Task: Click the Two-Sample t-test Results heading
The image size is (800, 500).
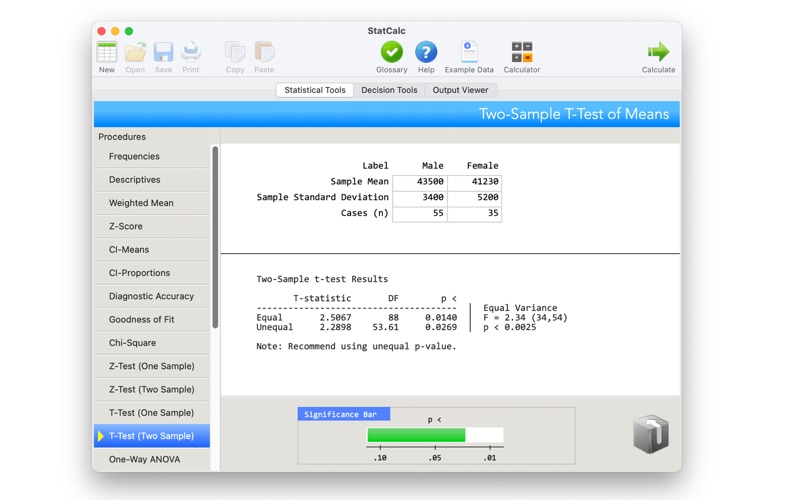Action: (x=322, y=279)
